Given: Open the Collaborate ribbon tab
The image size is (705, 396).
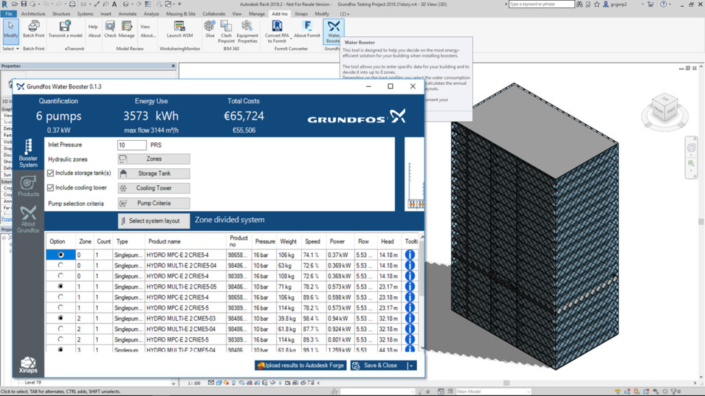Looking at the screenshot, I should coord(214,14).
